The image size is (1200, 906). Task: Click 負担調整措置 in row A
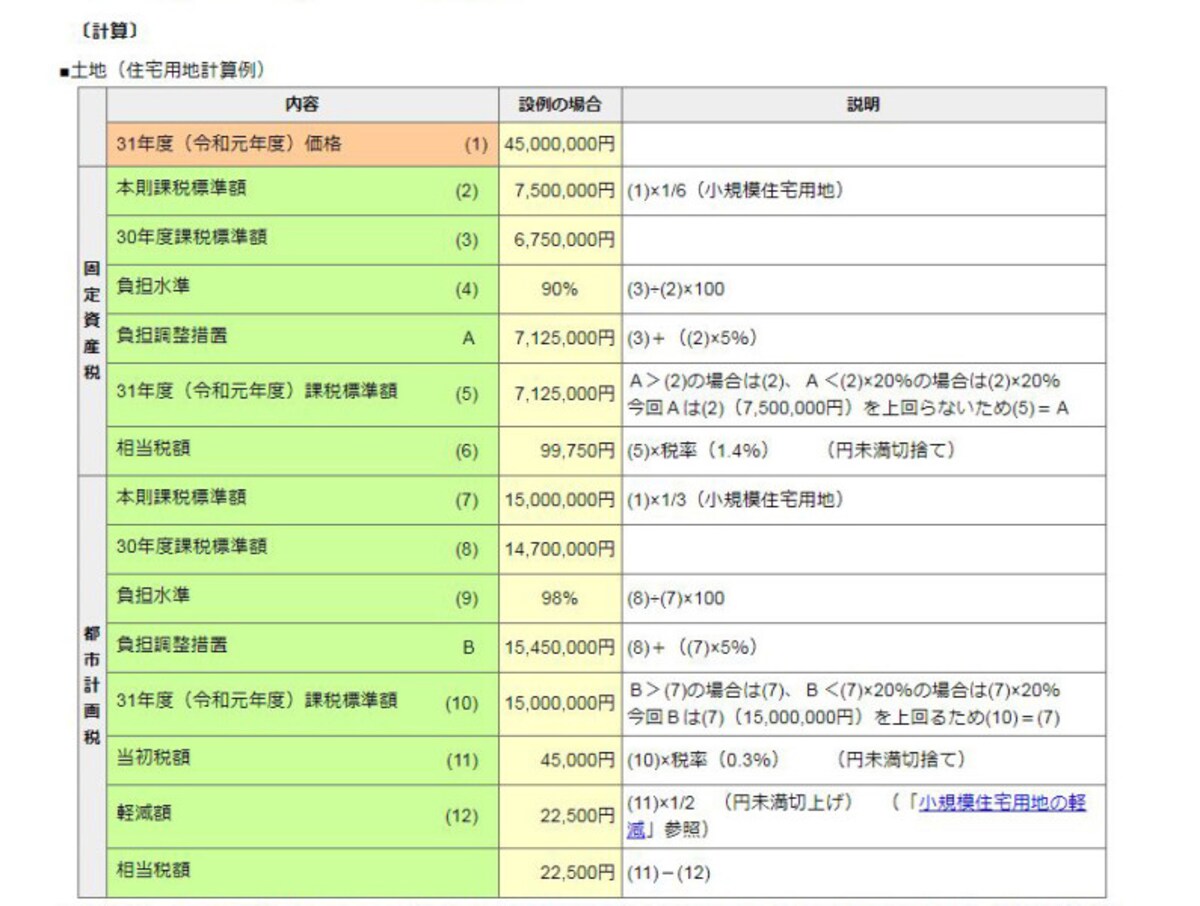tap(171, 336)
